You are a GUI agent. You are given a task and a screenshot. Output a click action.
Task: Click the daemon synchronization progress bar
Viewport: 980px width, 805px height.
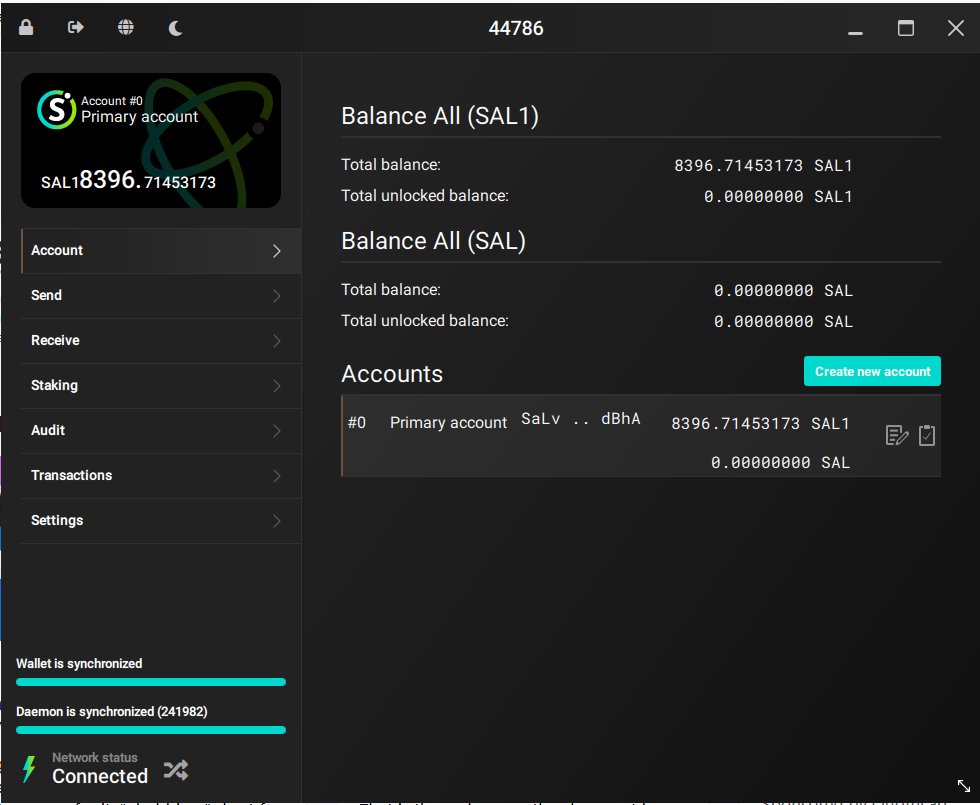tap(151, 730)
